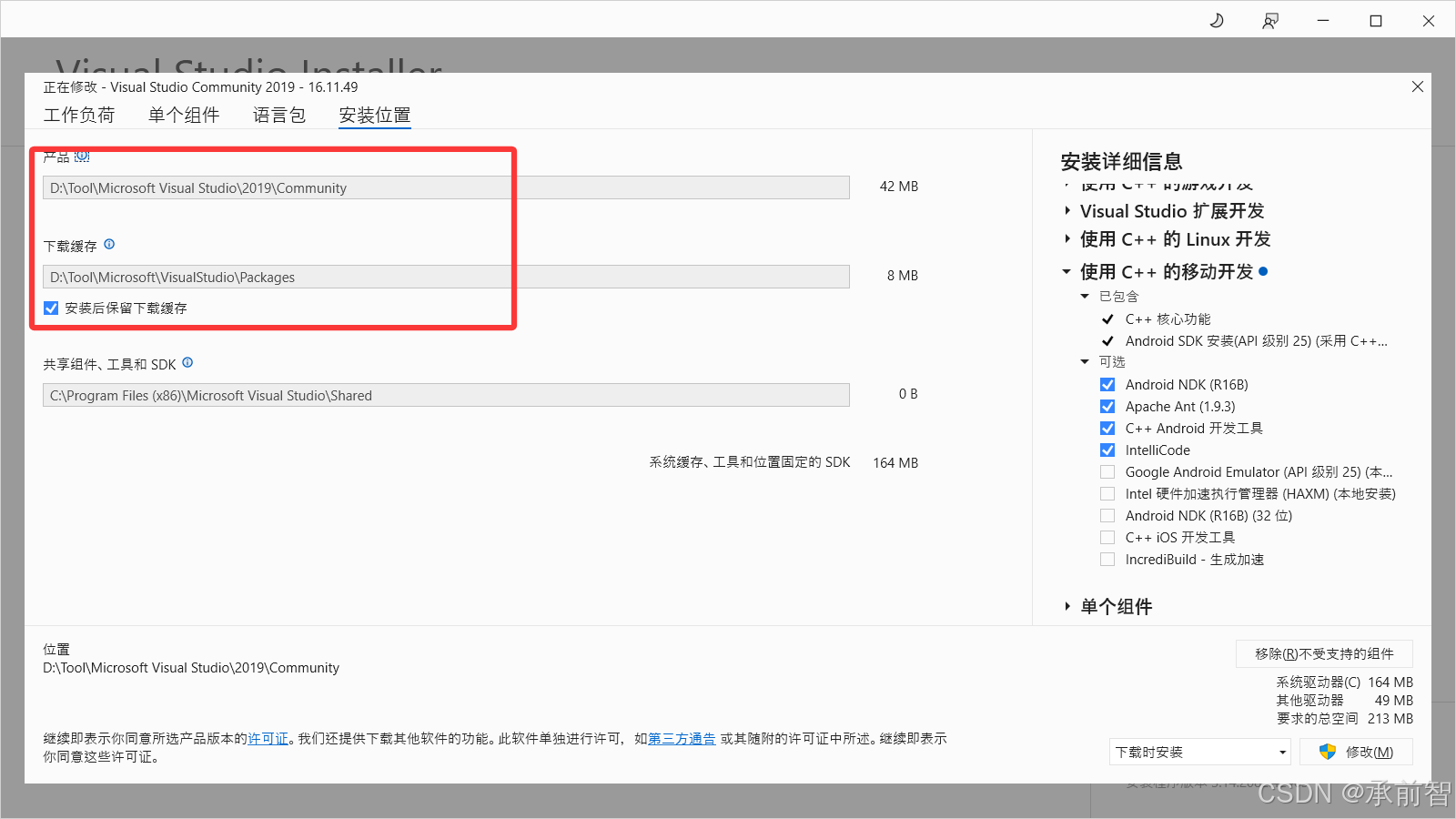Click 系统驱动器(C) 164 MB text
Viewport: 1456px width, 819px height.
(x=1344, y=682)
